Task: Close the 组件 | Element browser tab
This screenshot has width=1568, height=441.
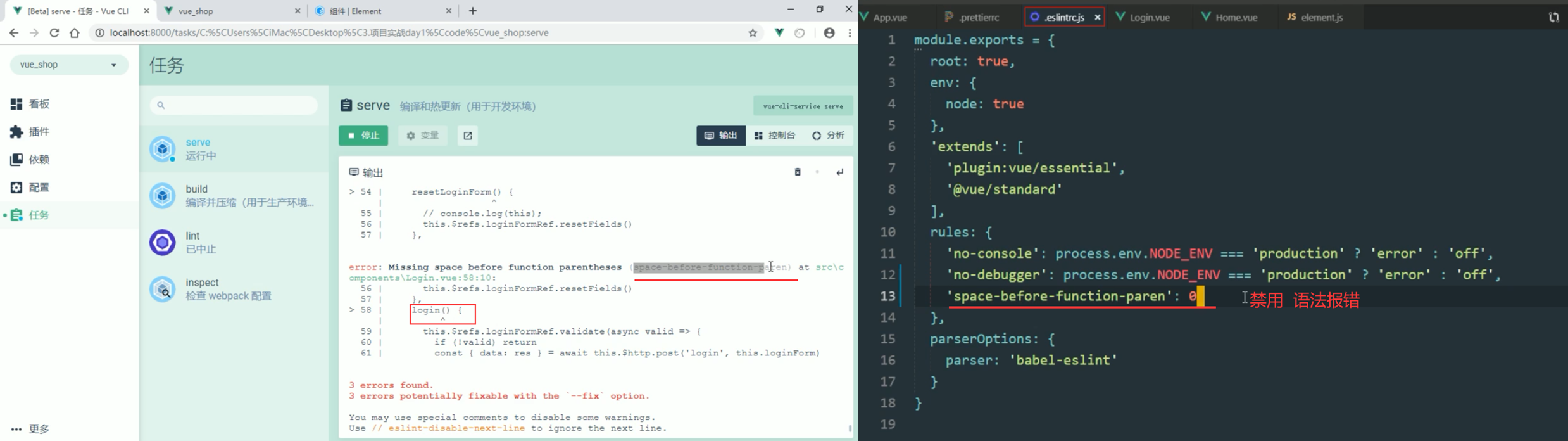Action: [448, 11]
